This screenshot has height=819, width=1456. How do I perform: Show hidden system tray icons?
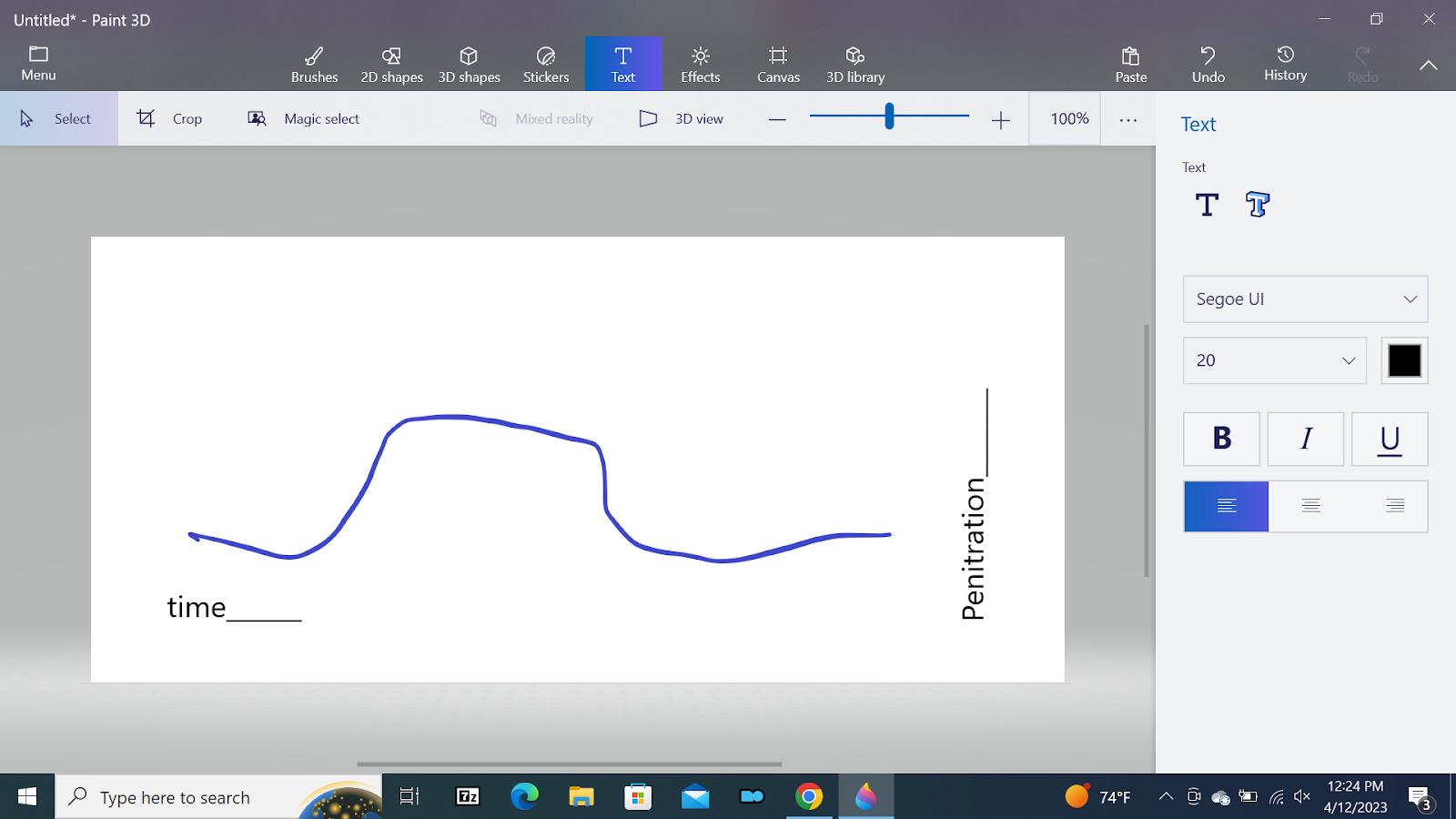click(1166, 797)
